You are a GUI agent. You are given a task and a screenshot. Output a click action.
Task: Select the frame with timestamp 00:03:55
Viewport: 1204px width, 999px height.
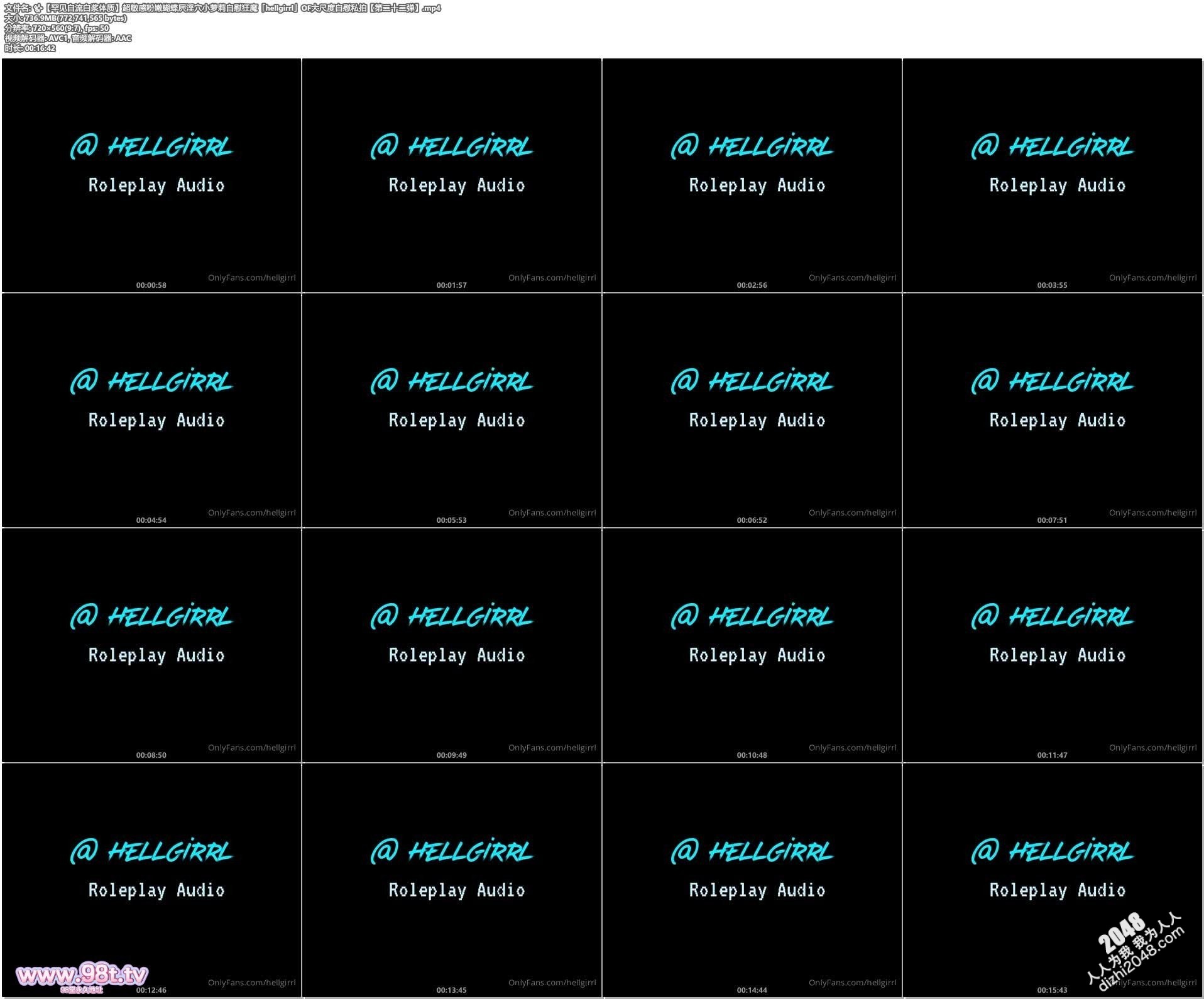pyautogui.click(x=1053, y=175)
